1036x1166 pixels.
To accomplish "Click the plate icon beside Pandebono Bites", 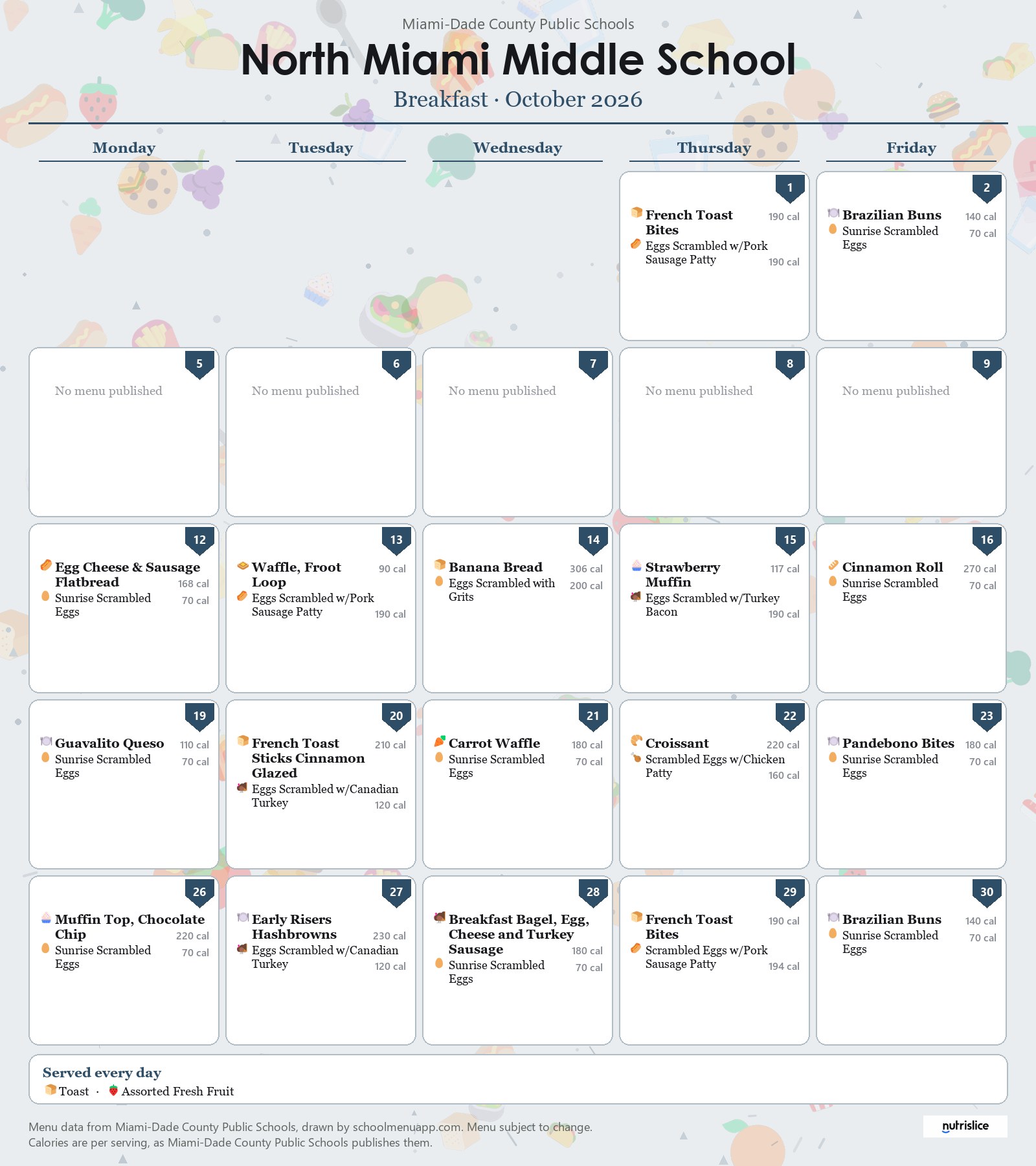I will (x=833, y=741).
